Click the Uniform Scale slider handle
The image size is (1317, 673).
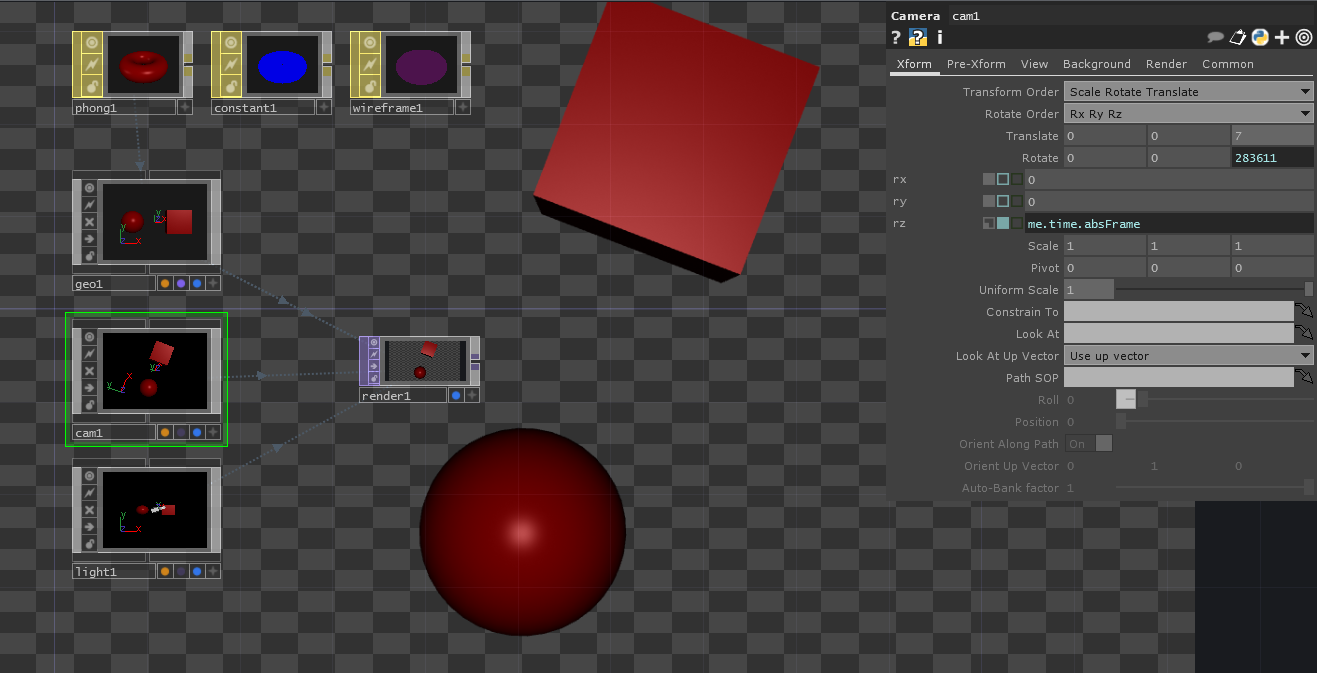[x=1309, y=290]
